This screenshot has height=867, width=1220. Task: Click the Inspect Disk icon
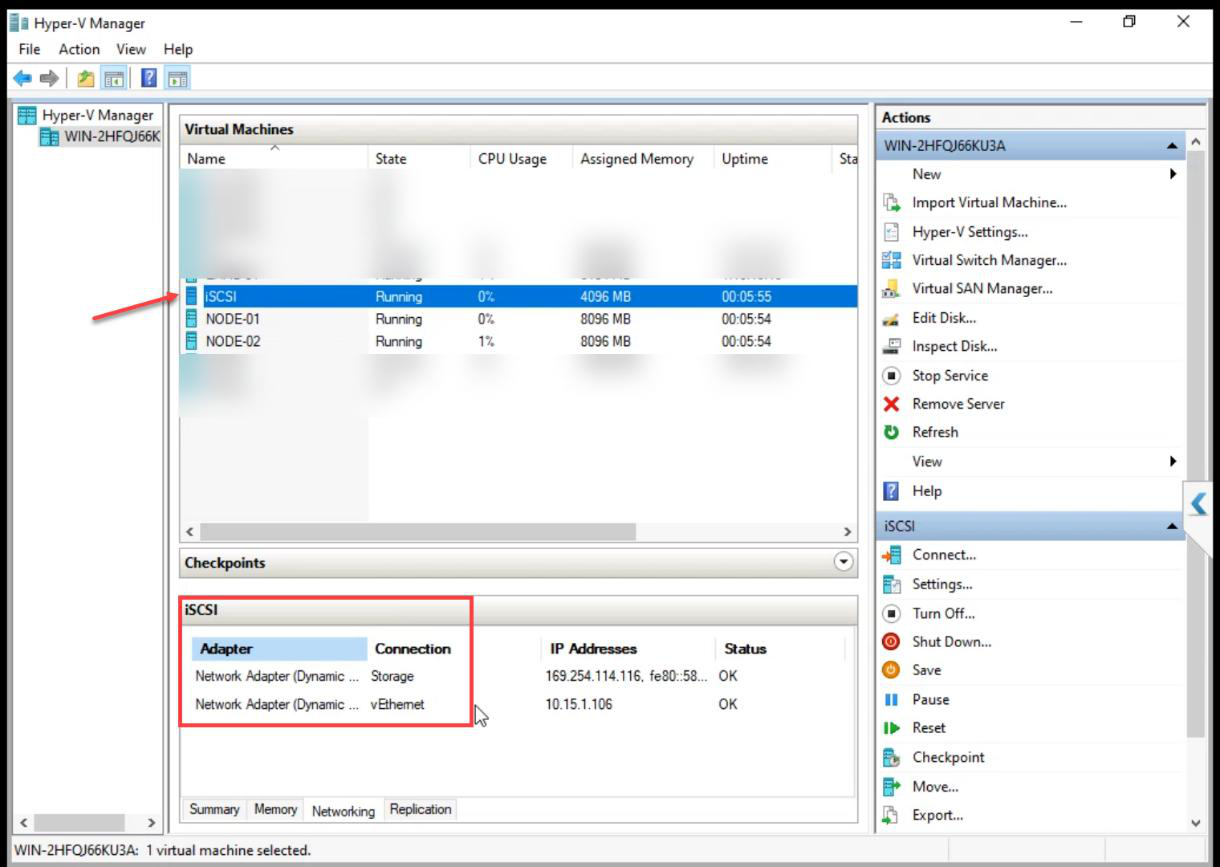click(891, 347)
